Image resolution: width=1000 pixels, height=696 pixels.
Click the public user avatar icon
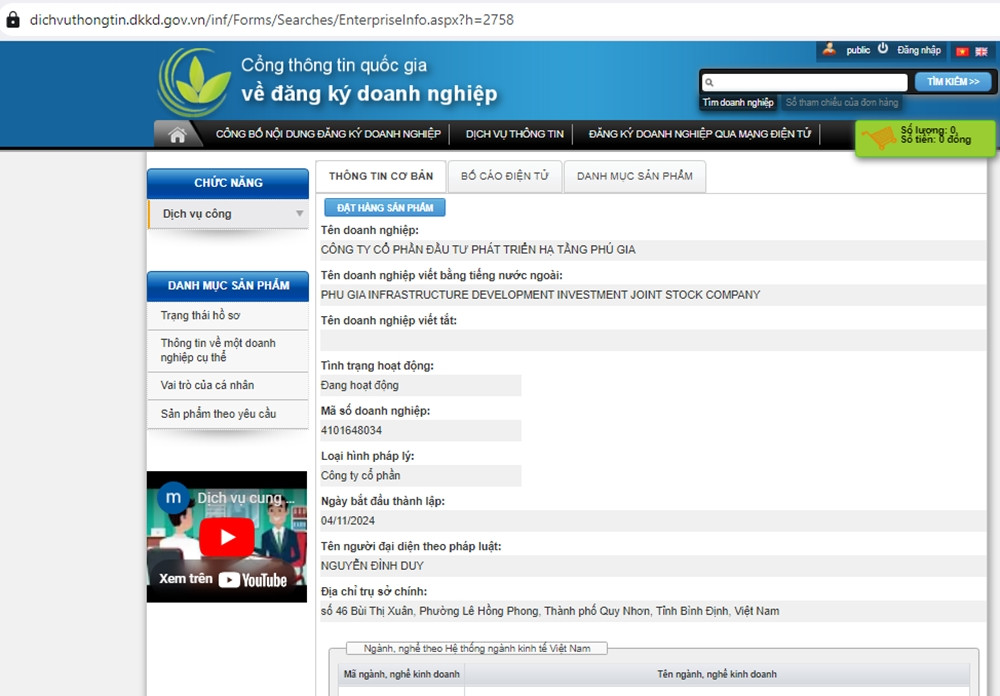tap(828, 49)
